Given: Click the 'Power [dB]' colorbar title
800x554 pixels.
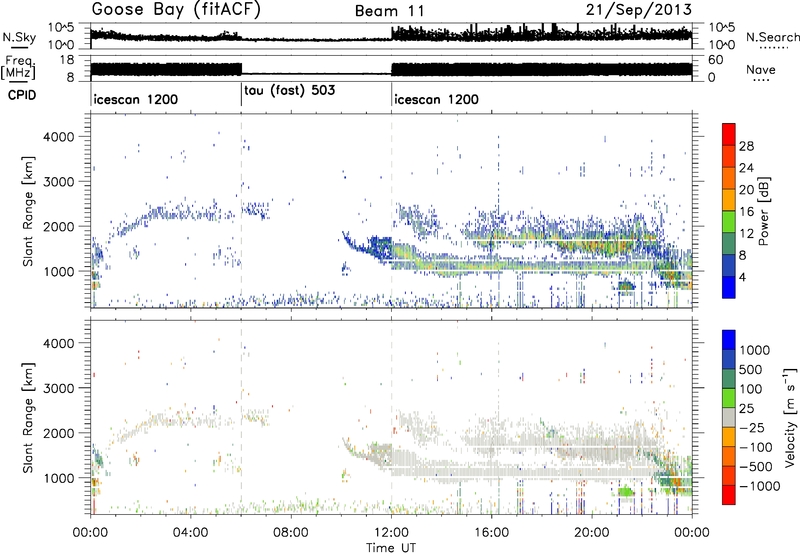Looking at the screenshot, I should (763, 211).
